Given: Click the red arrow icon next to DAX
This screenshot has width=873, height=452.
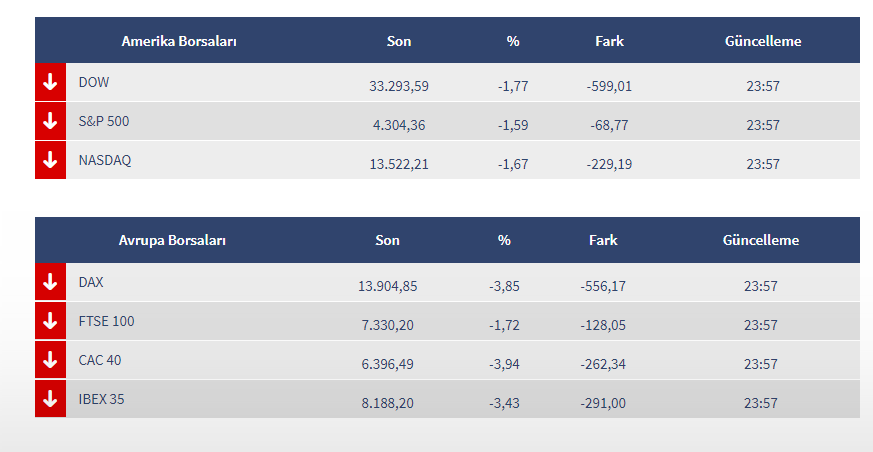Looking at the screenshot, I should click(50, 283).
